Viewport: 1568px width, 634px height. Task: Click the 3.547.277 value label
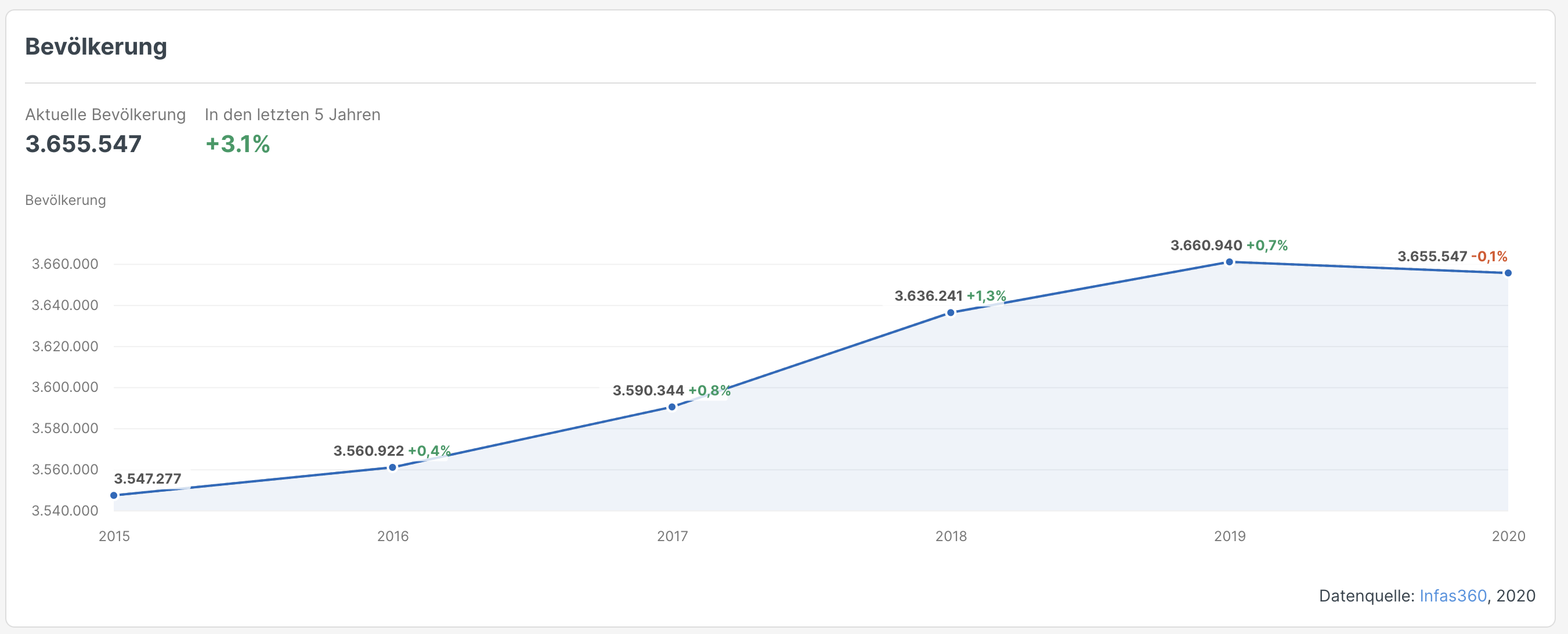pos(147,479)
